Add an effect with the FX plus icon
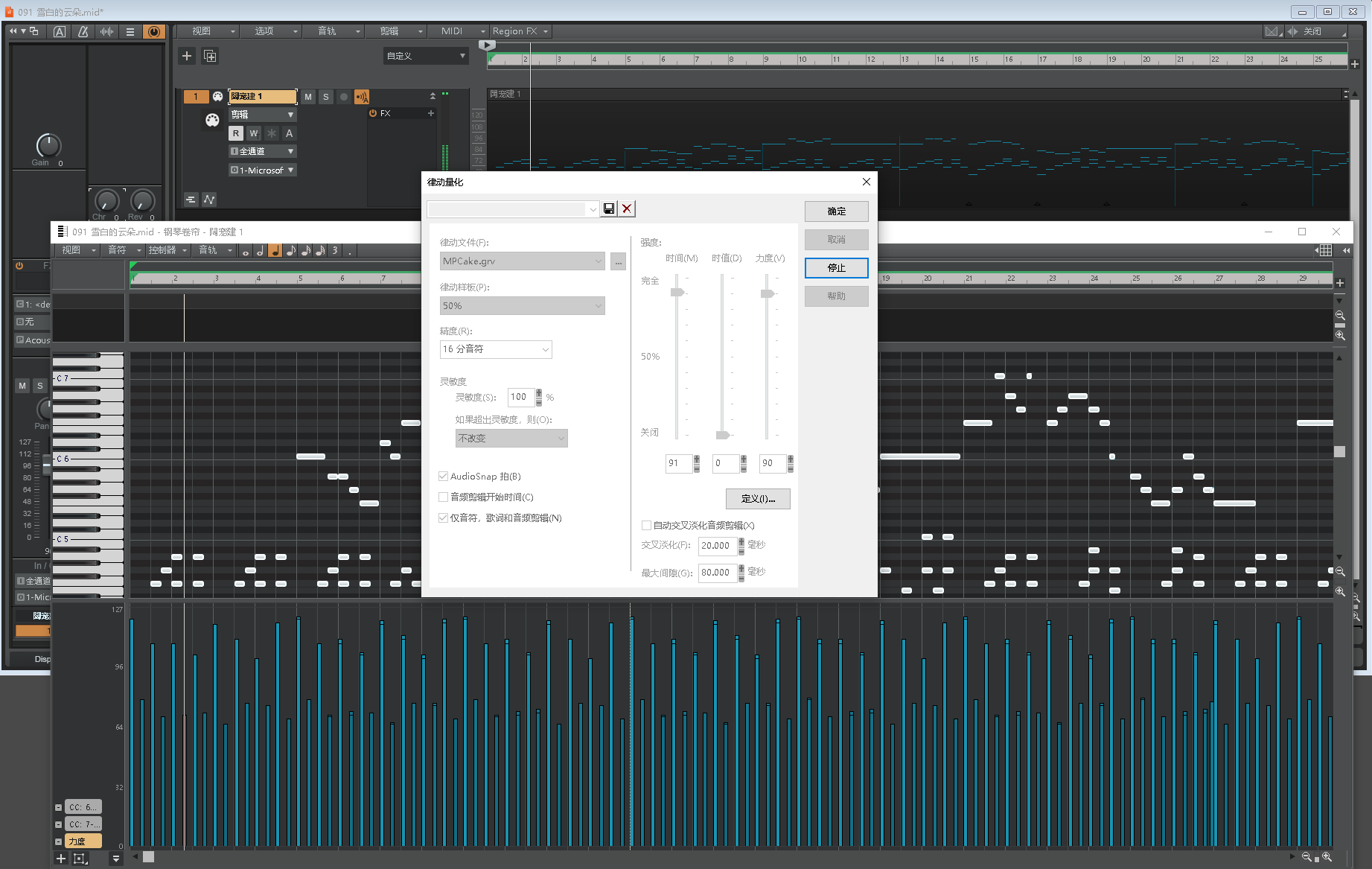 pyautogui.click(x=430, y=113)
